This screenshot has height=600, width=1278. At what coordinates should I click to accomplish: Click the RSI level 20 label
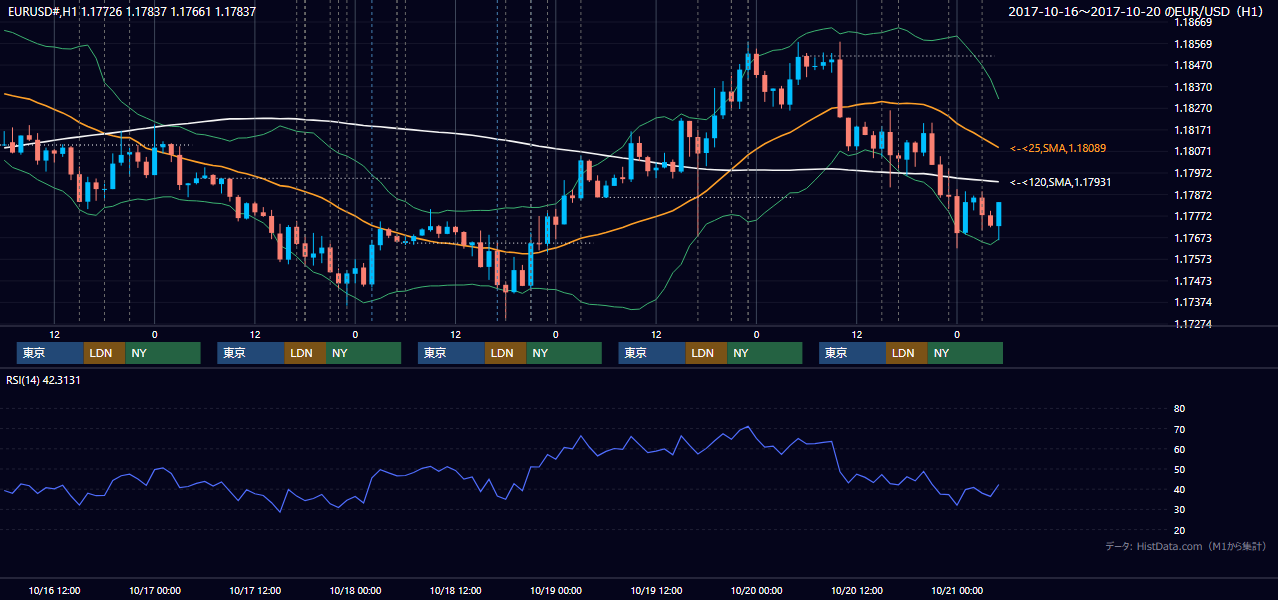(1179, 531)
